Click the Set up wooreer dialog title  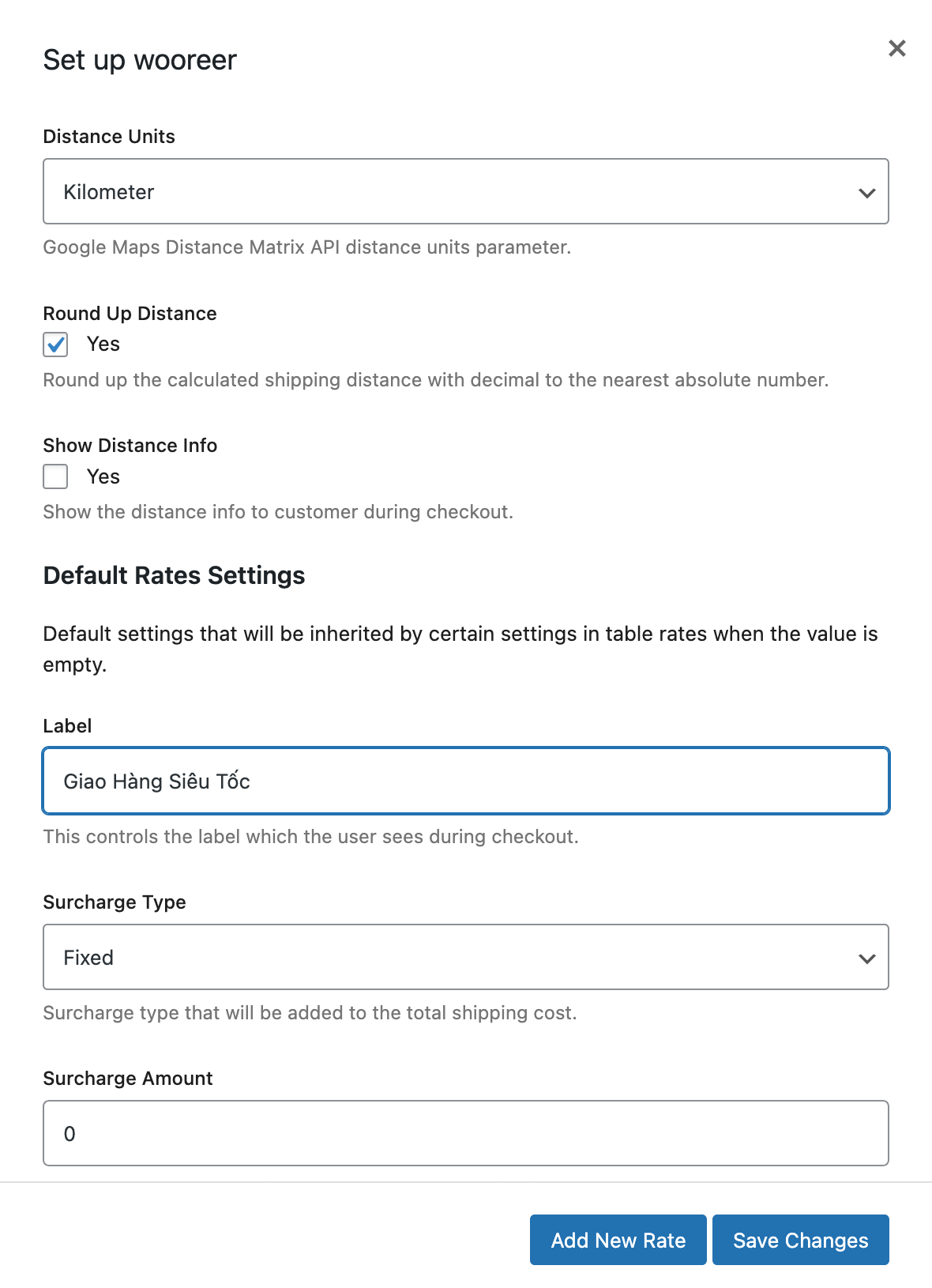pos(140,60)
